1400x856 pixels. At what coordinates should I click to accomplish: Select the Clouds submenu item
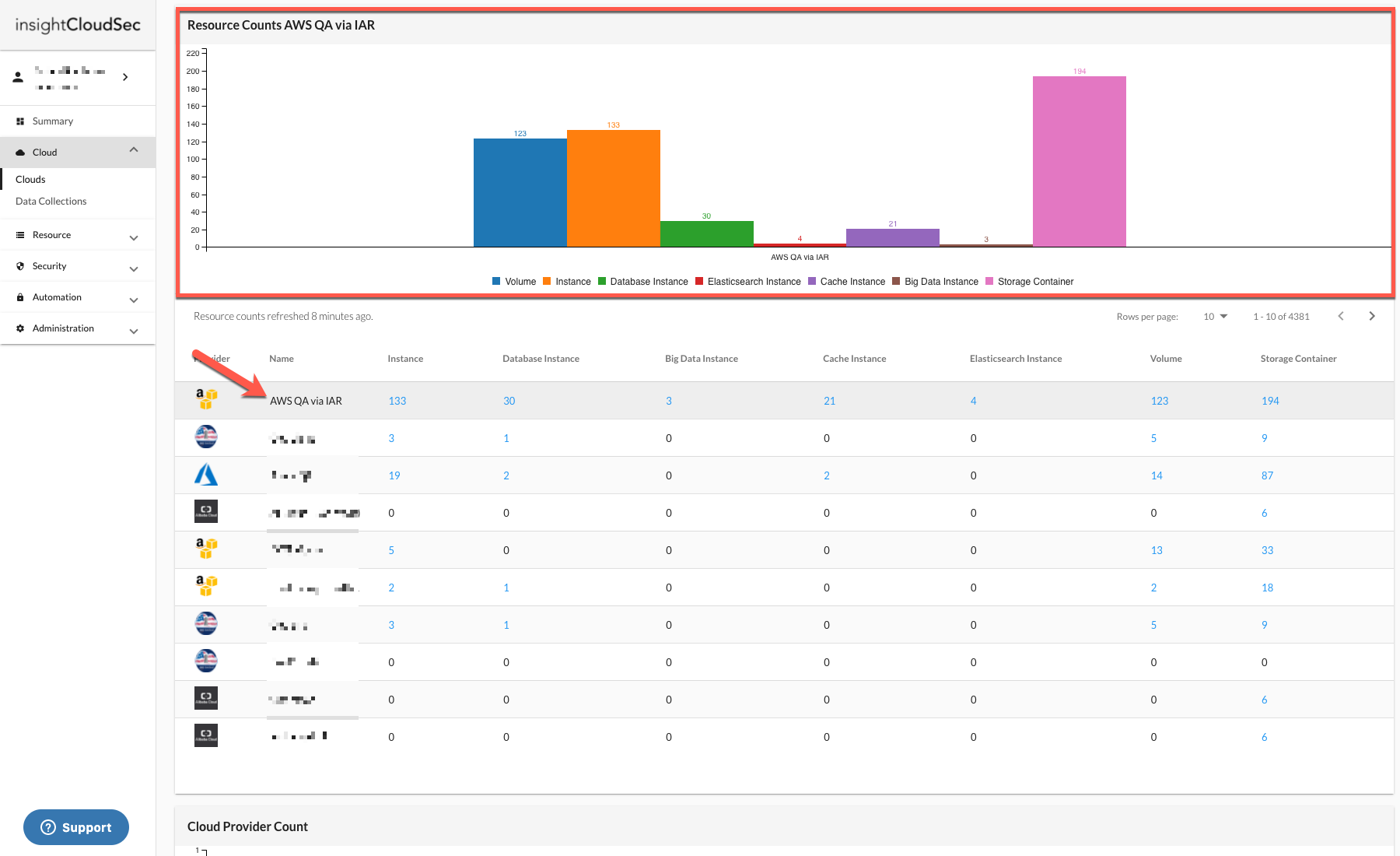click(30, 180)
